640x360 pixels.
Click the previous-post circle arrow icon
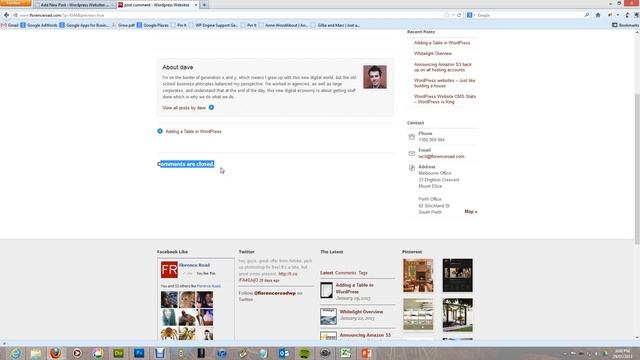[x=160, y=131]
